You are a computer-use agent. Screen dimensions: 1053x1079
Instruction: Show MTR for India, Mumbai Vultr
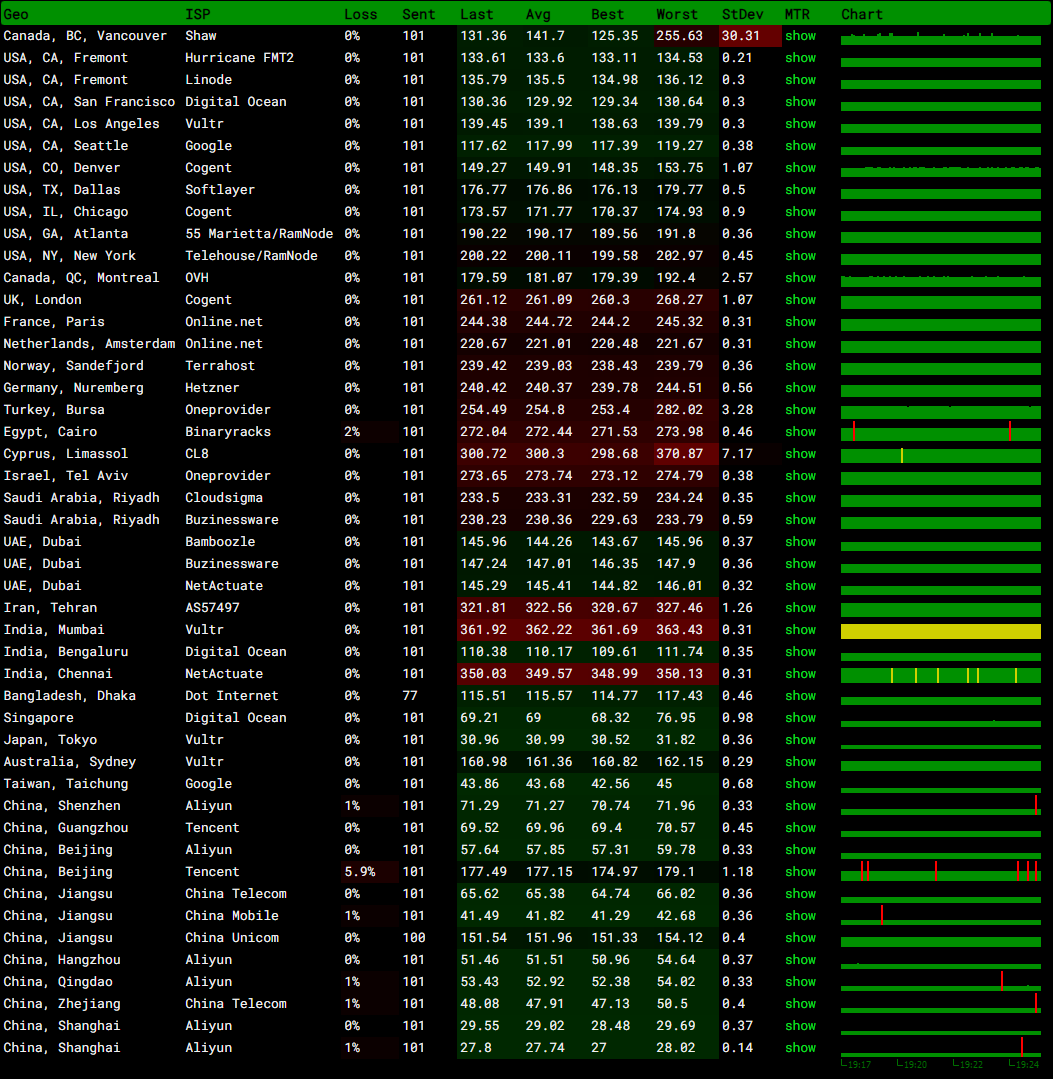tap(800, 630)
